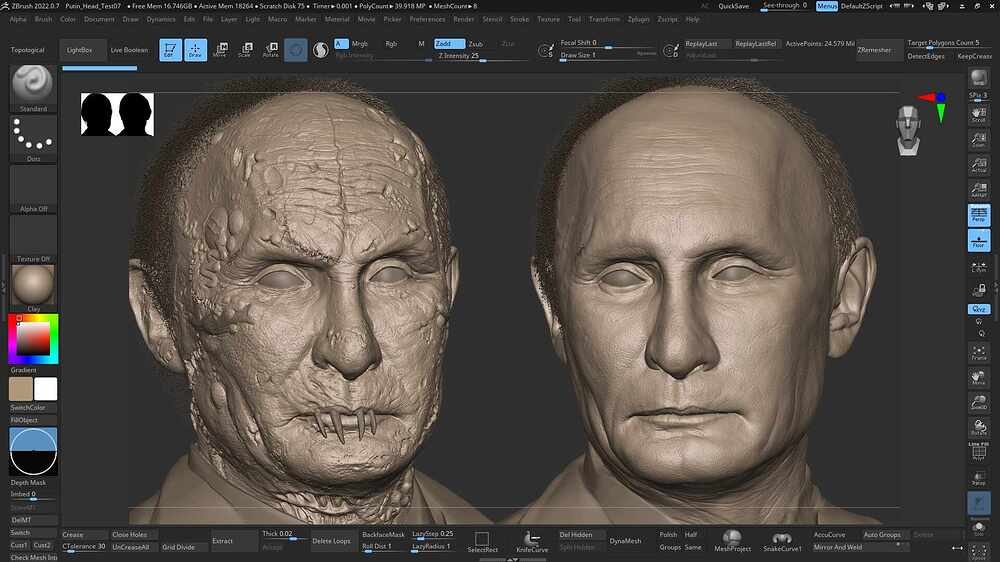Open the Clay material sphere selector
1000x562 pixels.
[33, 288]
